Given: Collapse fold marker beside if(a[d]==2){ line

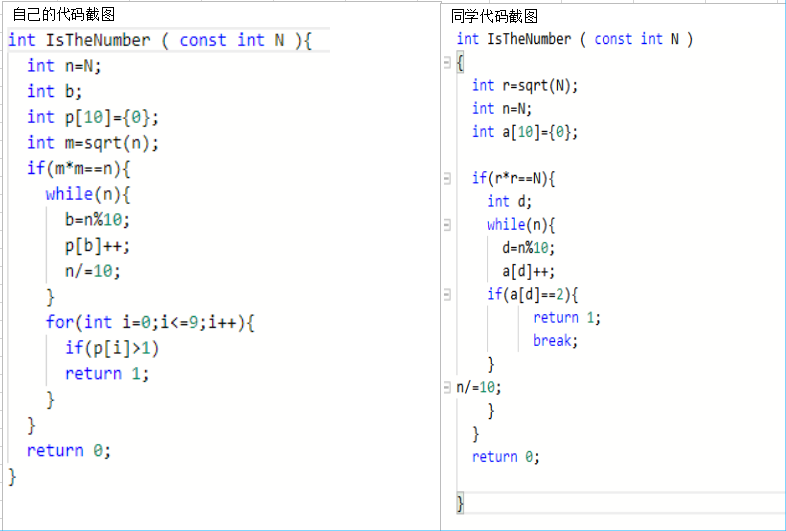Looking at the screenshot, I should pos(447,295).
